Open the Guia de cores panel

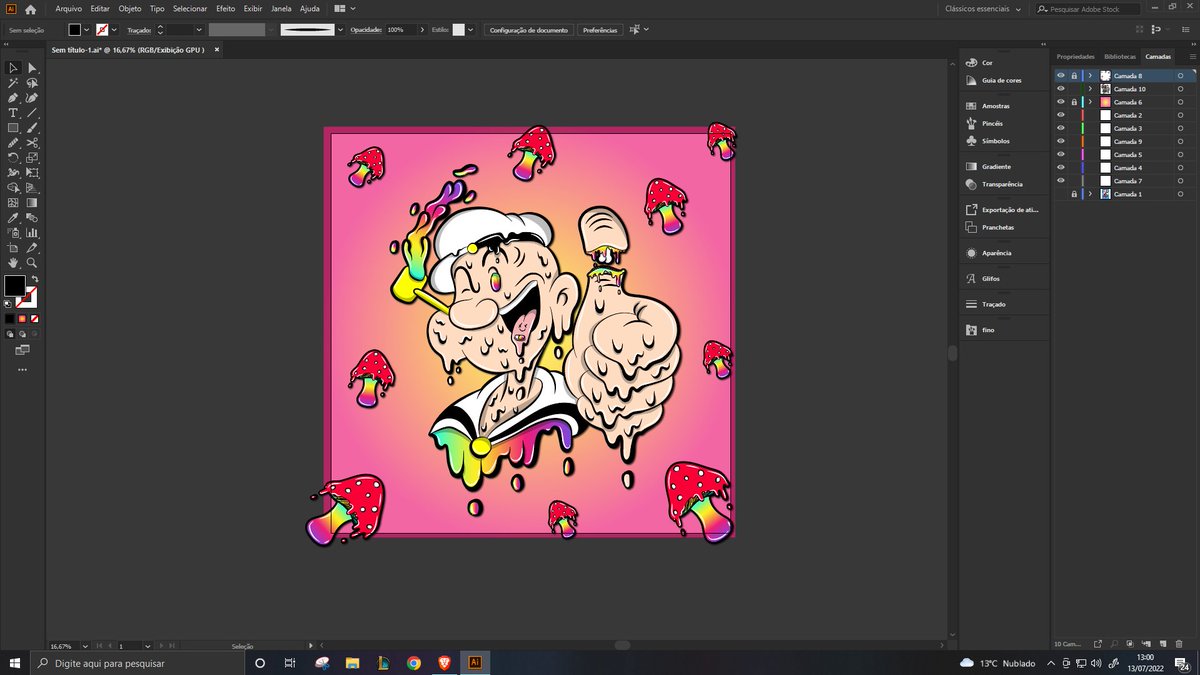pyautogui.click(x=1001, y=80)
